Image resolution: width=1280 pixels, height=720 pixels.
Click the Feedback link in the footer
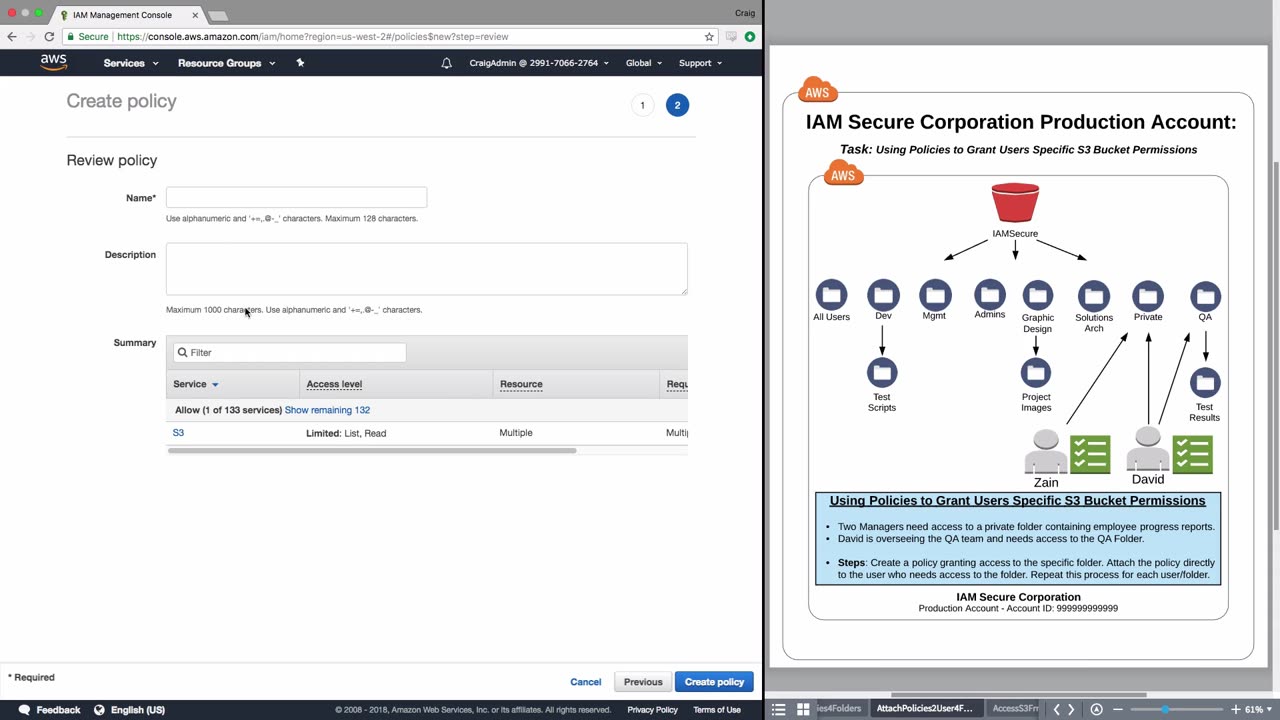coord(58,710)
